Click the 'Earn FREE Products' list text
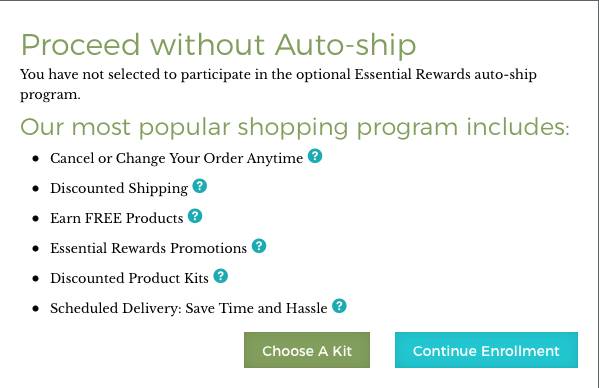Viewport: 599px width, 388px height. 117,218
